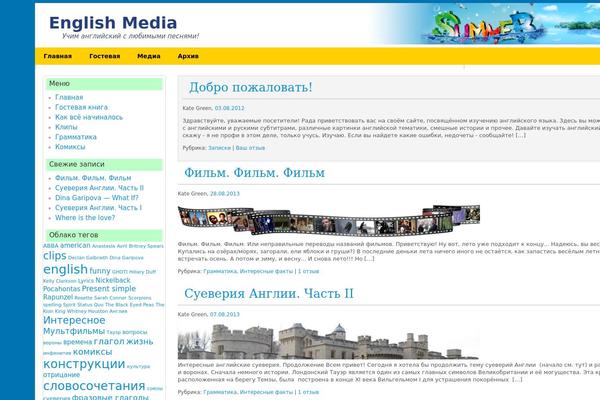Open recent post Where is the love?
600x400 pixels.
pos(85,218)
